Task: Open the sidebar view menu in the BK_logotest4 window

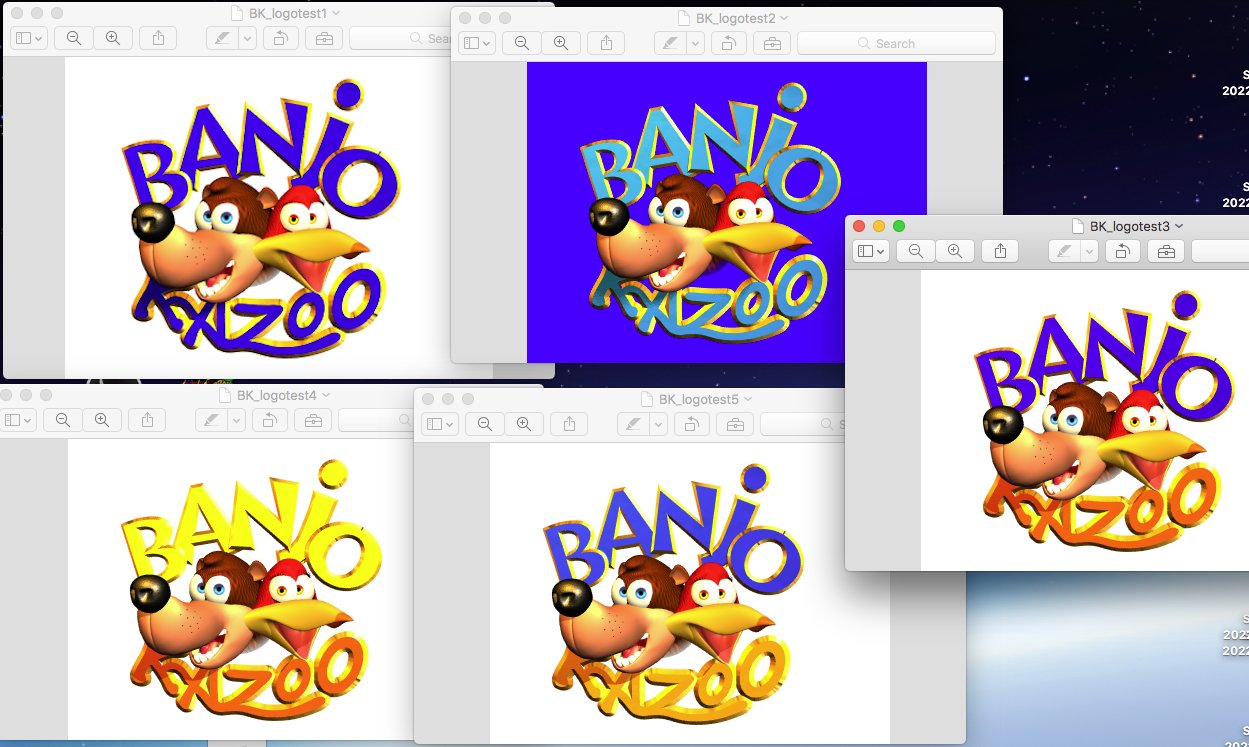Action: click(x=17, y=420)
